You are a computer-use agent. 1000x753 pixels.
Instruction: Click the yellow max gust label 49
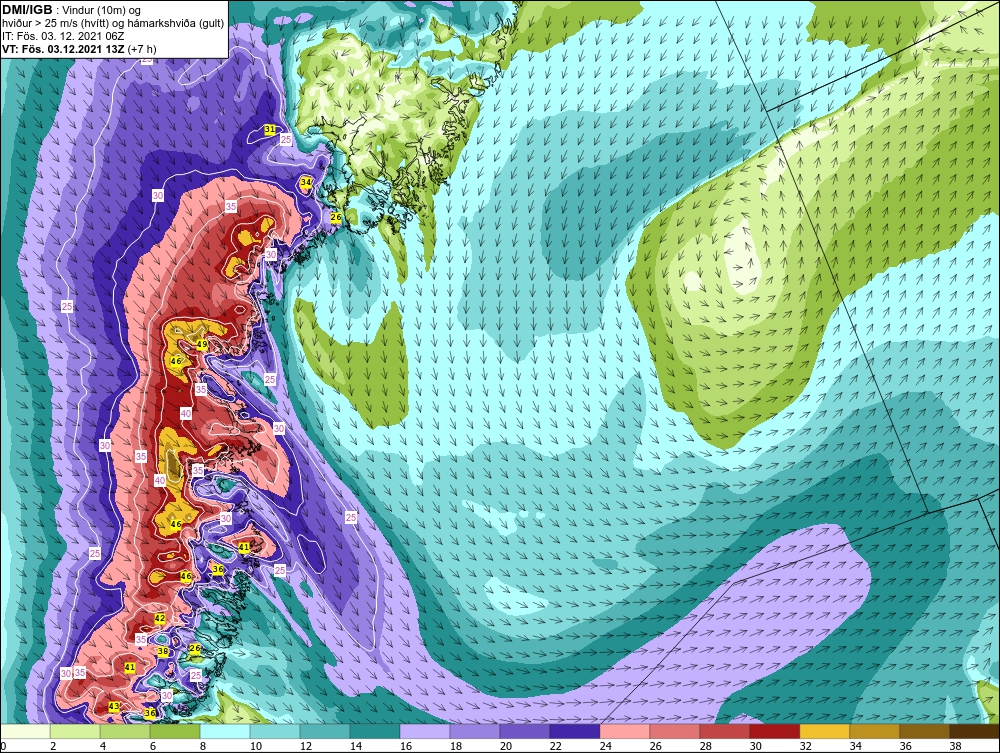click(x=202, y=345)
